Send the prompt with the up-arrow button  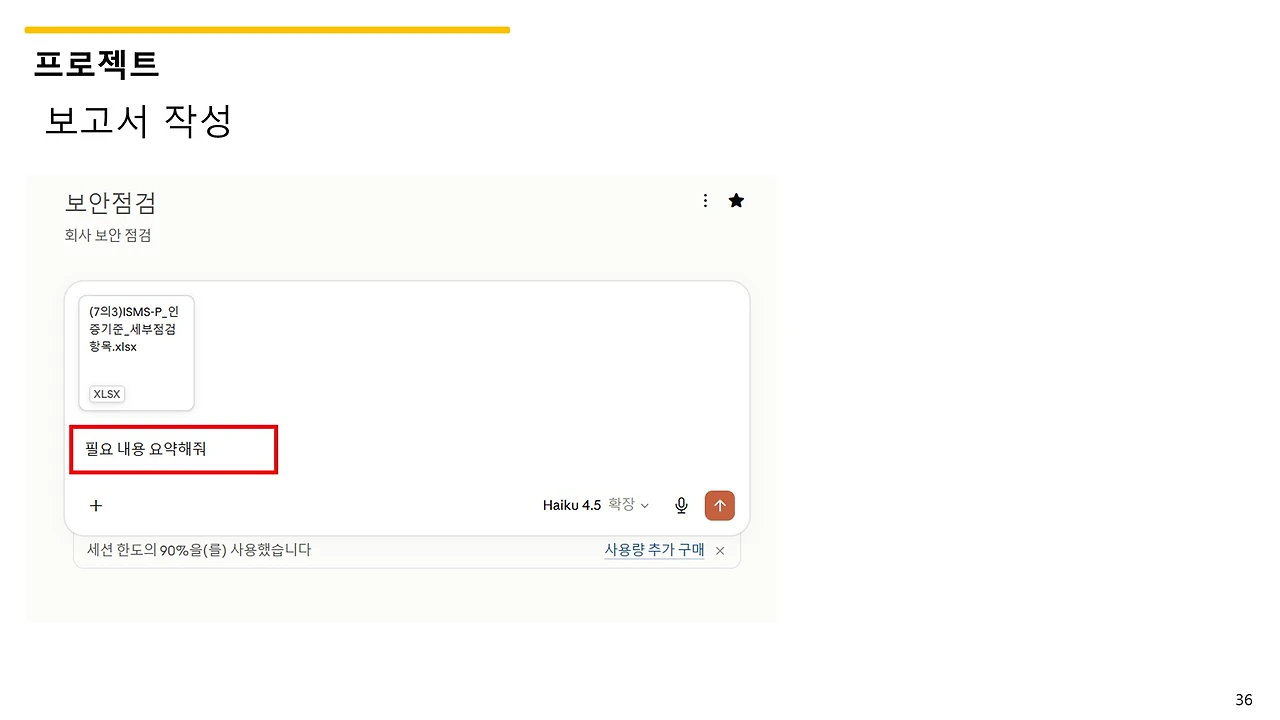(719, 505)
